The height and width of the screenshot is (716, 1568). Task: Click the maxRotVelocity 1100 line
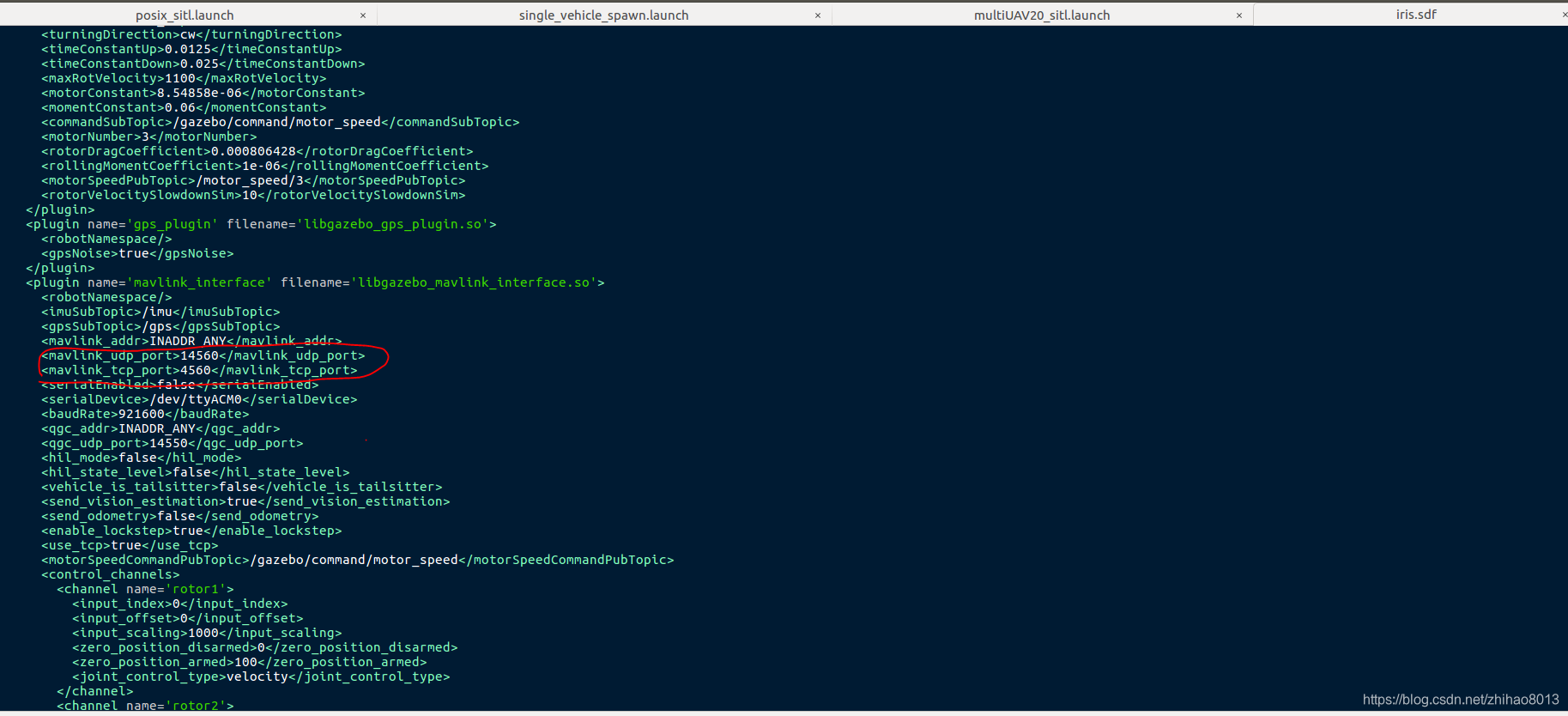(x=184, y=78)
